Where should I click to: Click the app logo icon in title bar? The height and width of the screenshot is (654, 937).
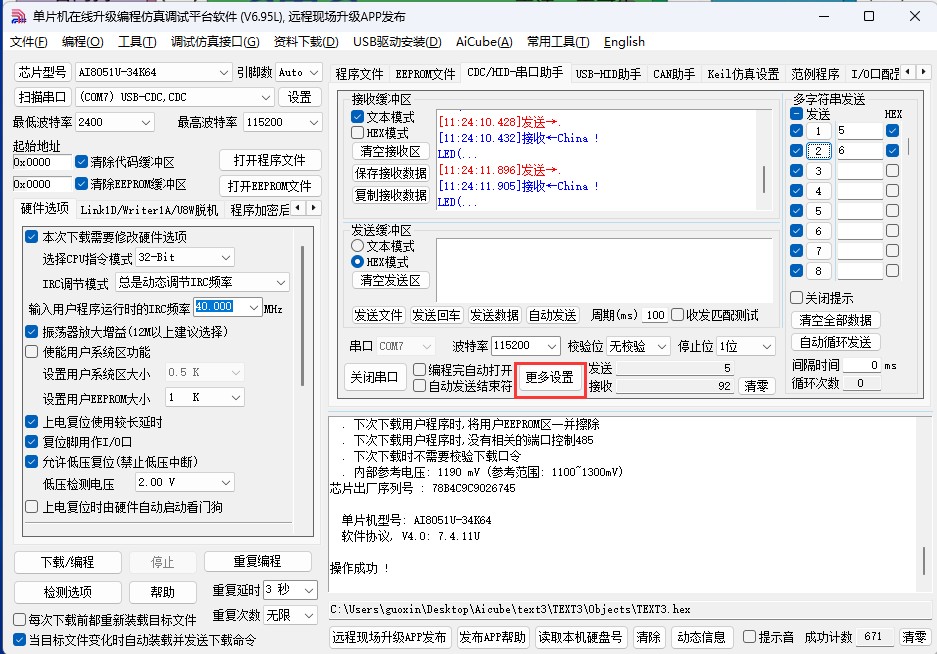18,16
